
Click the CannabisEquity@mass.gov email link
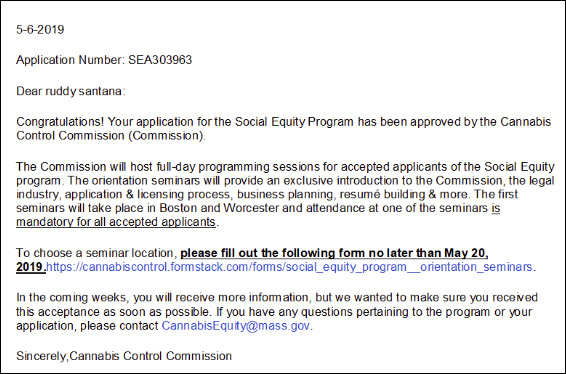pyautogui.click(x=235, y=326)
